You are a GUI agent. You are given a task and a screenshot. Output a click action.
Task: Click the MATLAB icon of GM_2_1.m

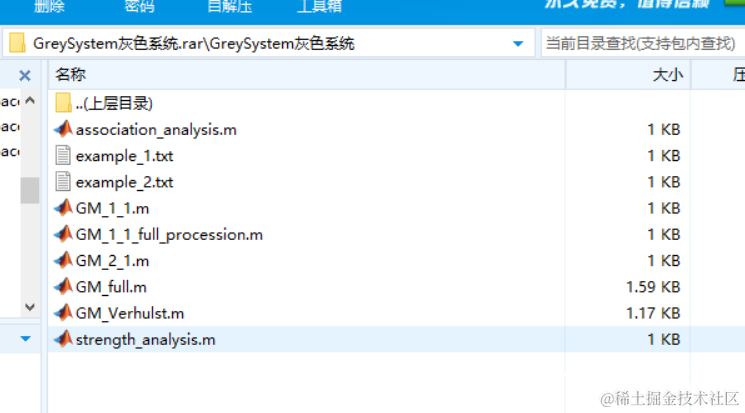coord(63,260)
